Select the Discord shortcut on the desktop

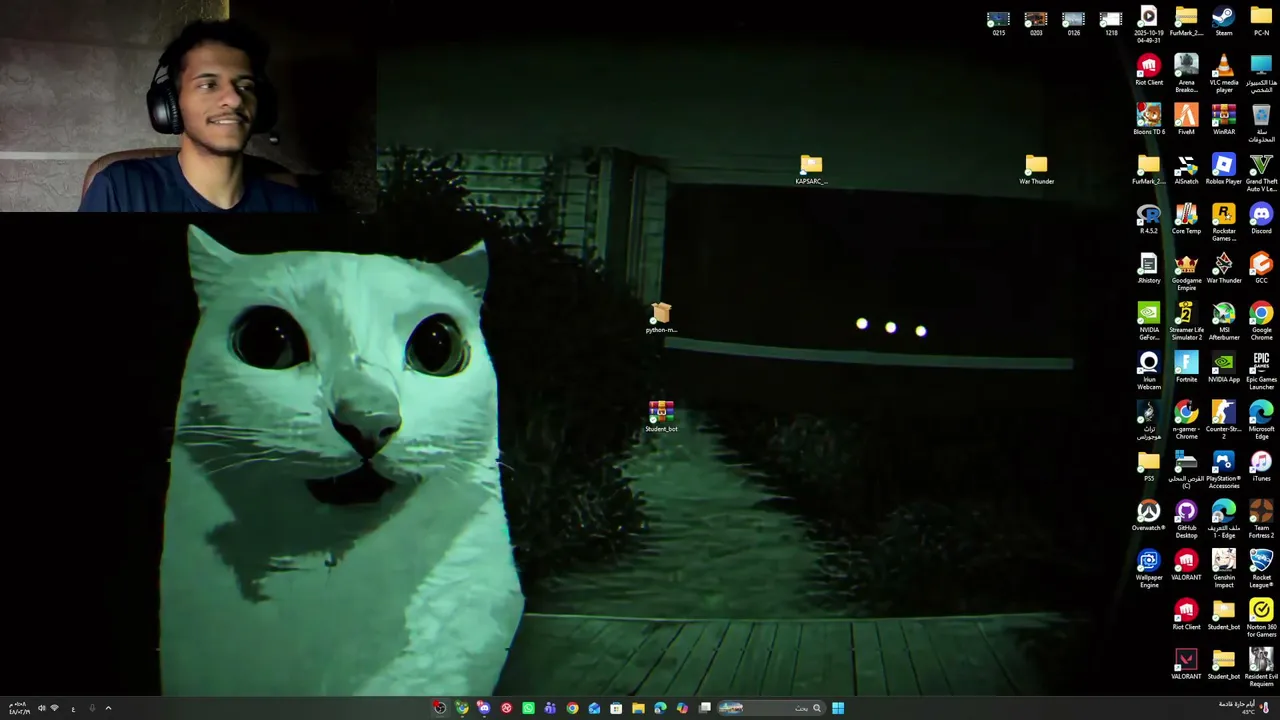tap(1261, 219)
